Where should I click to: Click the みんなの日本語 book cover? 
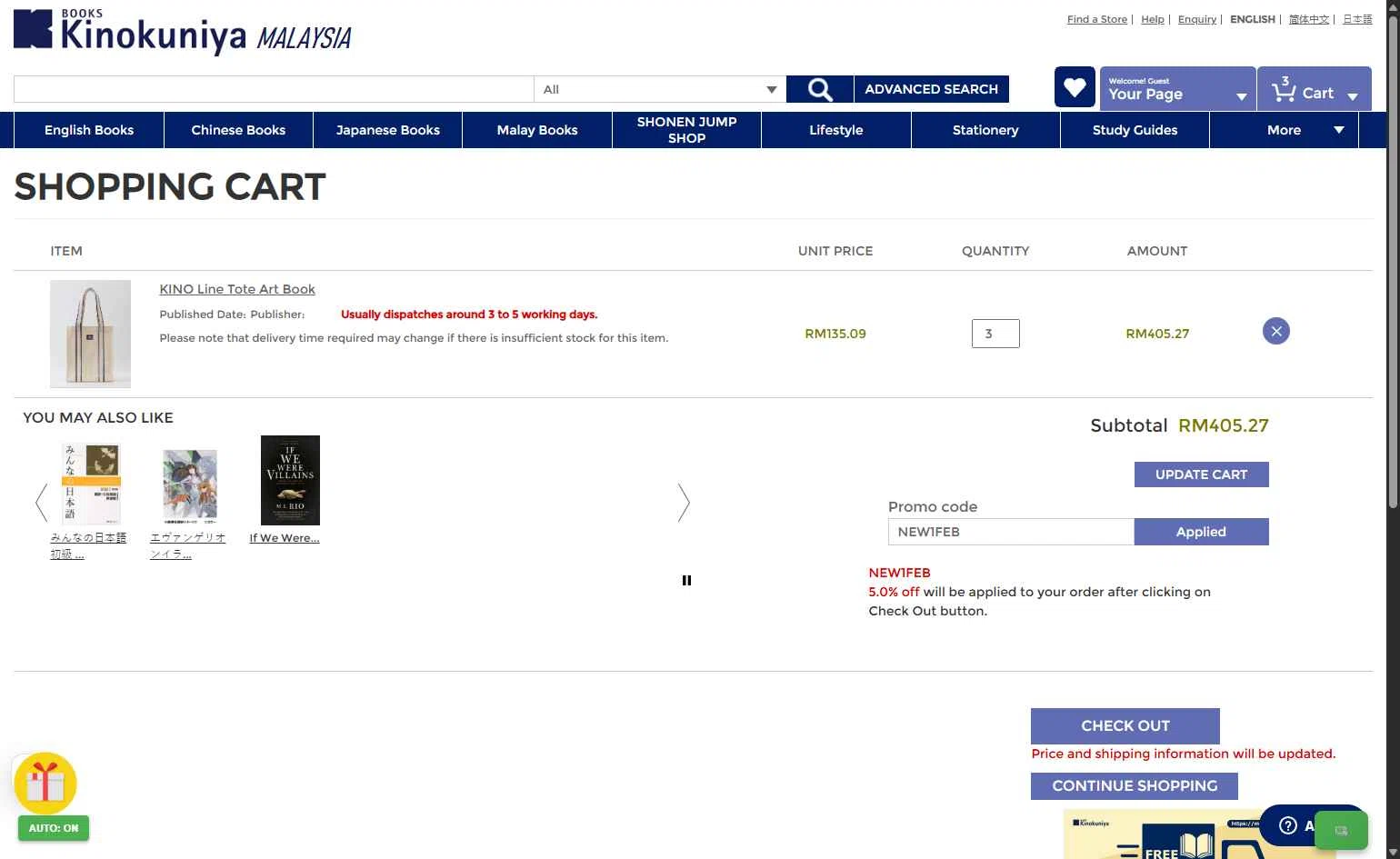click(91, 483)
